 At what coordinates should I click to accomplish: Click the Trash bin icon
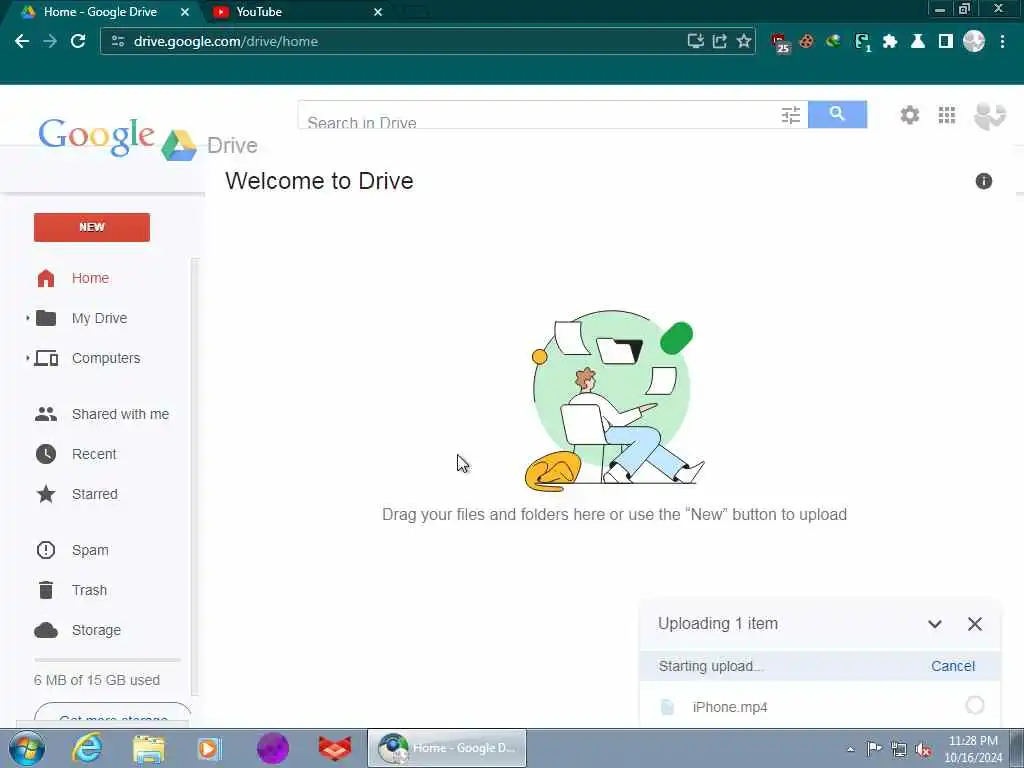pyautogui.click(x=46, y=590)
